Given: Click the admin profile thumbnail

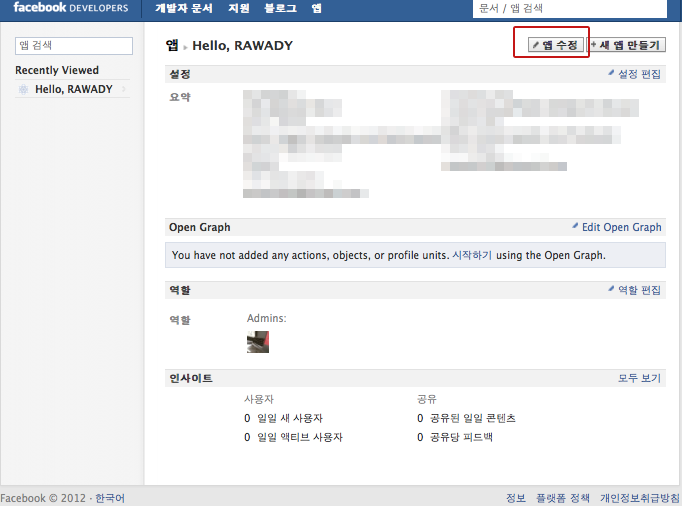Looking at the screenshot, I should (x=258, y=342).
